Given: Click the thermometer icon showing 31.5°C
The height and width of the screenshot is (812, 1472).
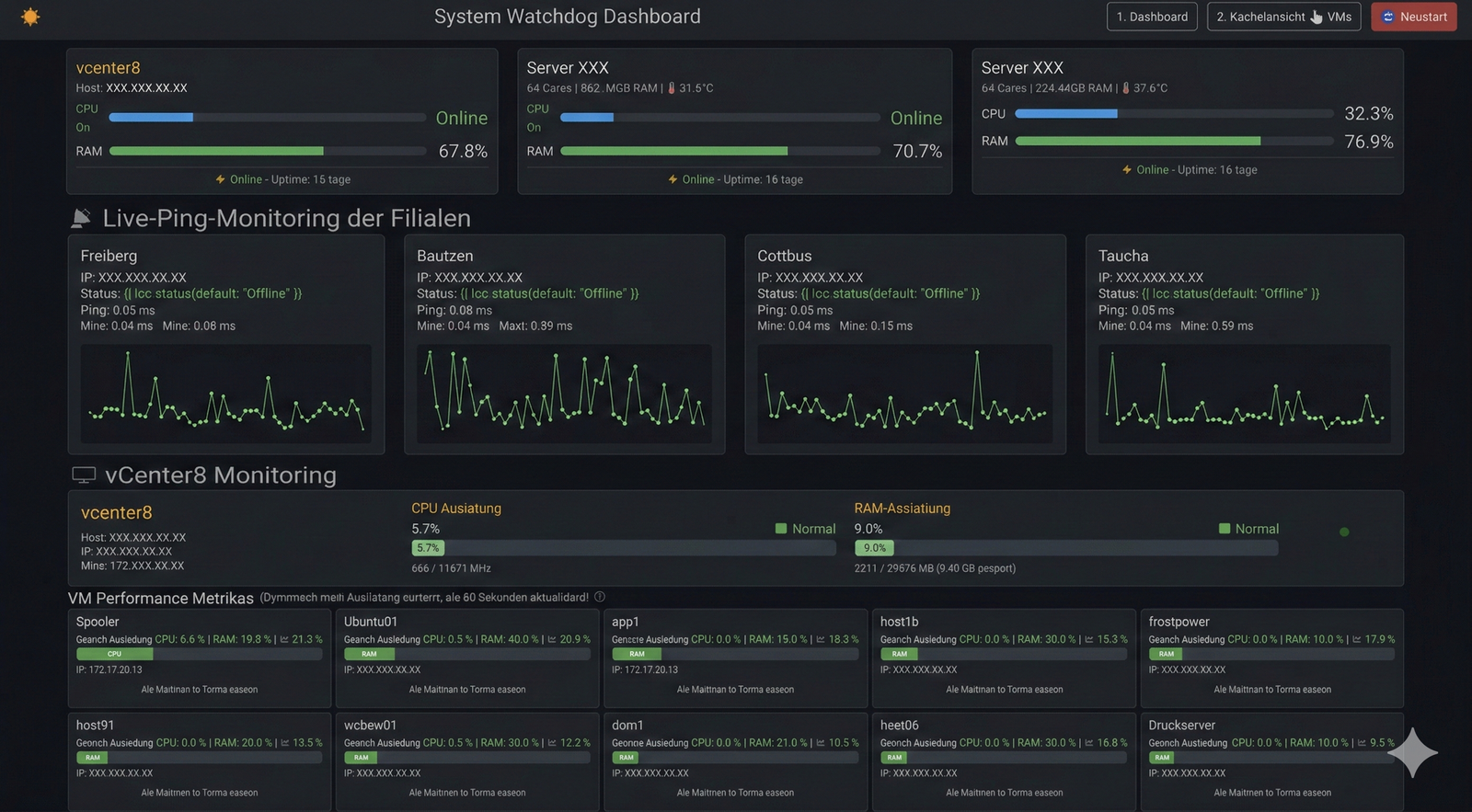Looking at the screenshot, I should pyautogui.click(x=671, y=88).
